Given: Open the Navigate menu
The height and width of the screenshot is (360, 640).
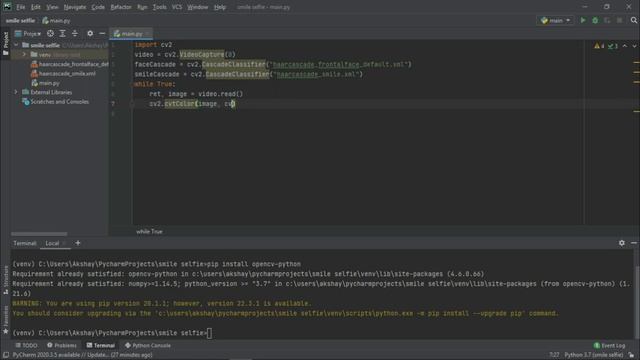Looking at the screenshot, I should [75, 7].
